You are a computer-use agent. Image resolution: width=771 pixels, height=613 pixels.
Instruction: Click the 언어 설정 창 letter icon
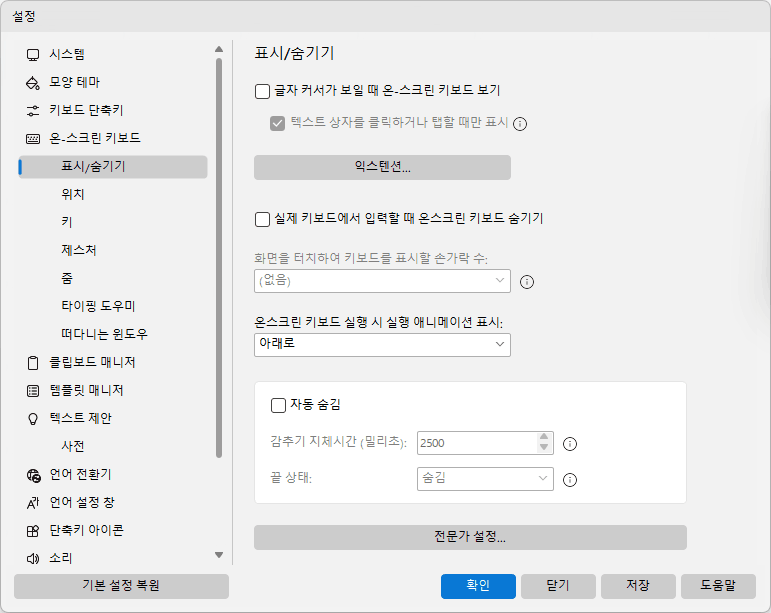pyautogui.click(x=33, y=503)
